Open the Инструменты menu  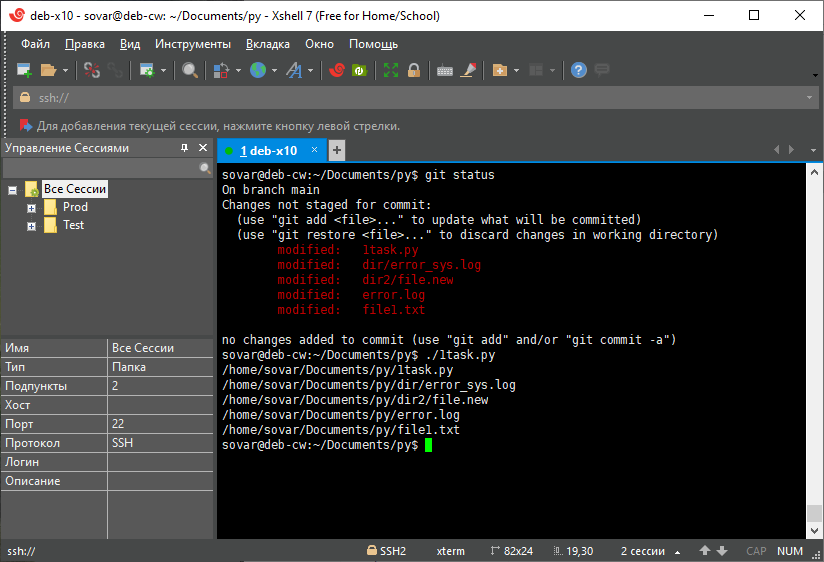coord(193,44)
